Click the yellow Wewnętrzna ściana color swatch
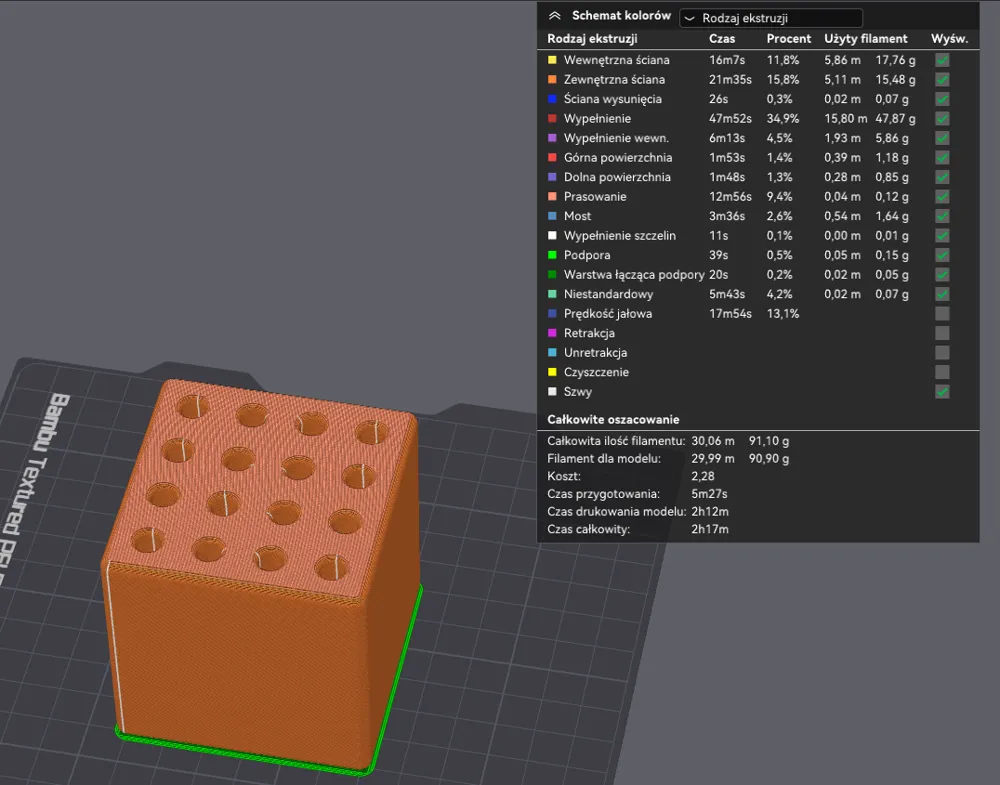The width and height of the screenshot is (1000, 785). [x=552, y=60]
